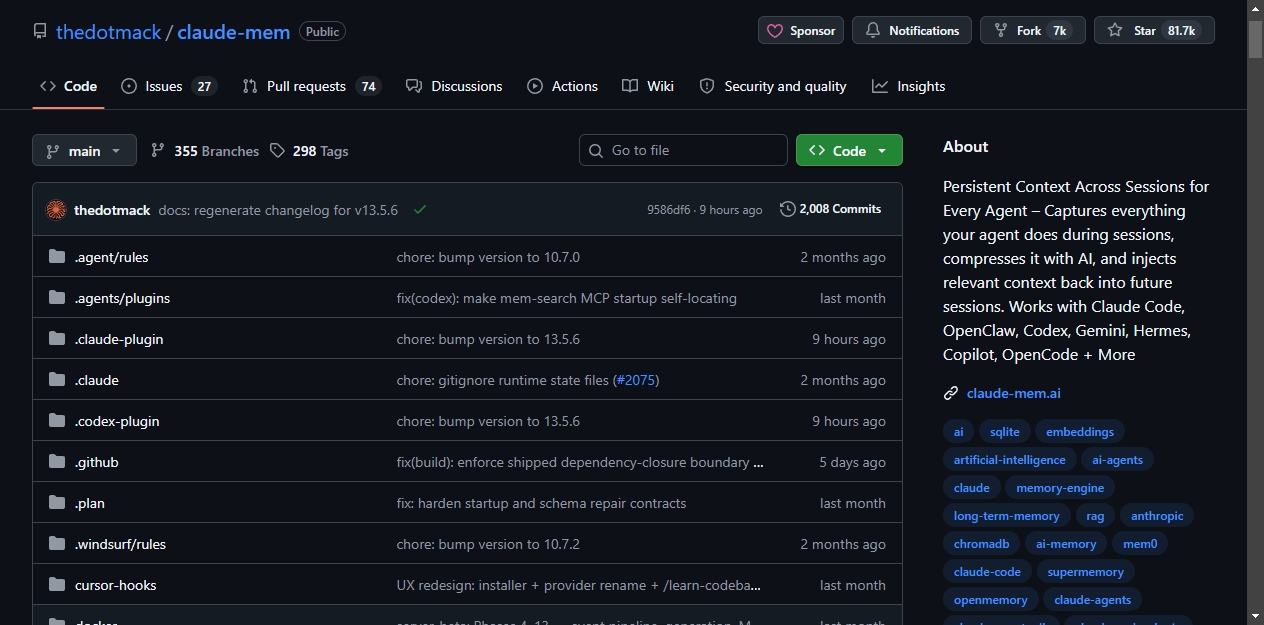Click the folder icon for .agent/rules
This screenshot has height=625, width=1264.
[x=57, y=257]
